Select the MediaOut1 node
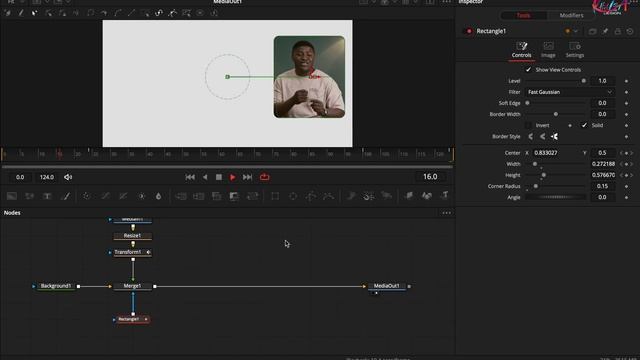 point(387,286)
